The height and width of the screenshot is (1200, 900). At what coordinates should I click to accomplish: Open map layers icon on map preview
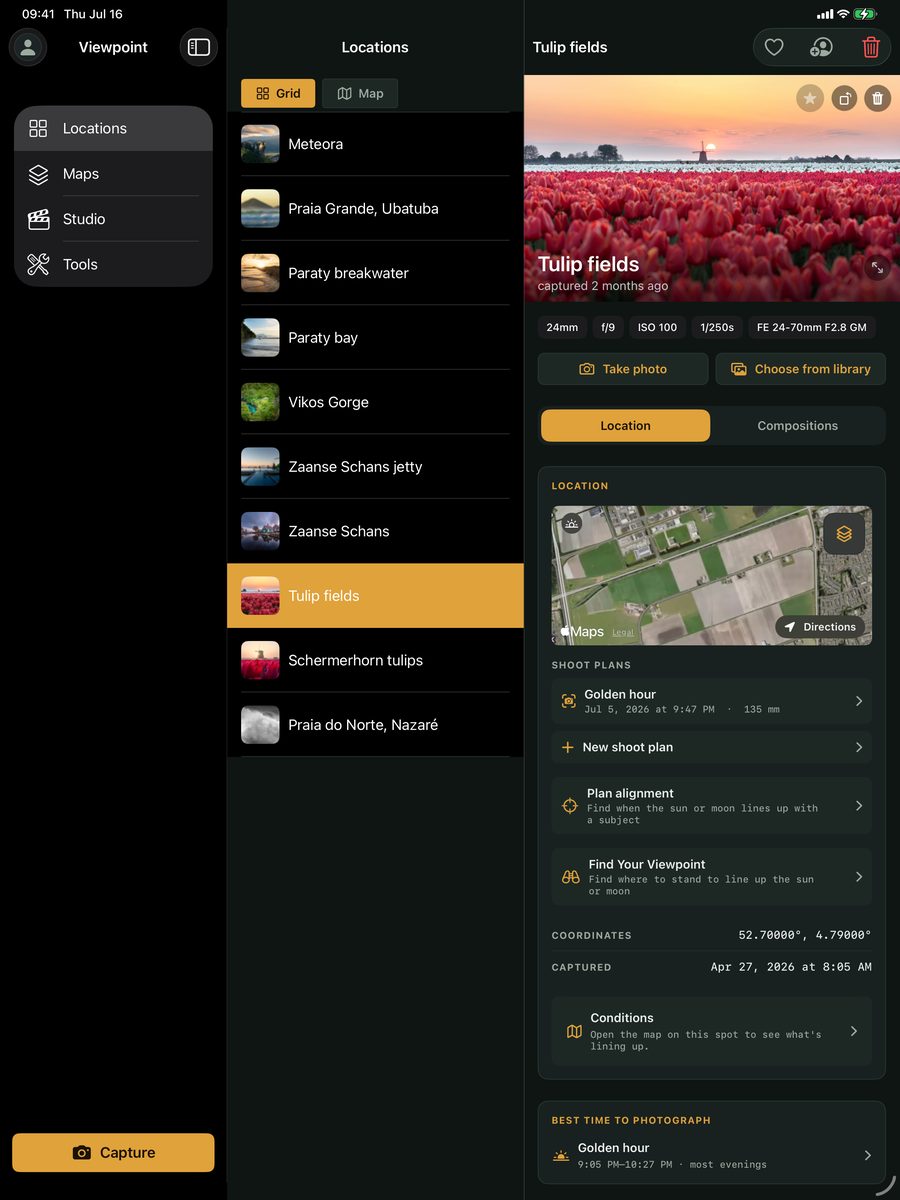pyautogui.click(x=844, y=534)
